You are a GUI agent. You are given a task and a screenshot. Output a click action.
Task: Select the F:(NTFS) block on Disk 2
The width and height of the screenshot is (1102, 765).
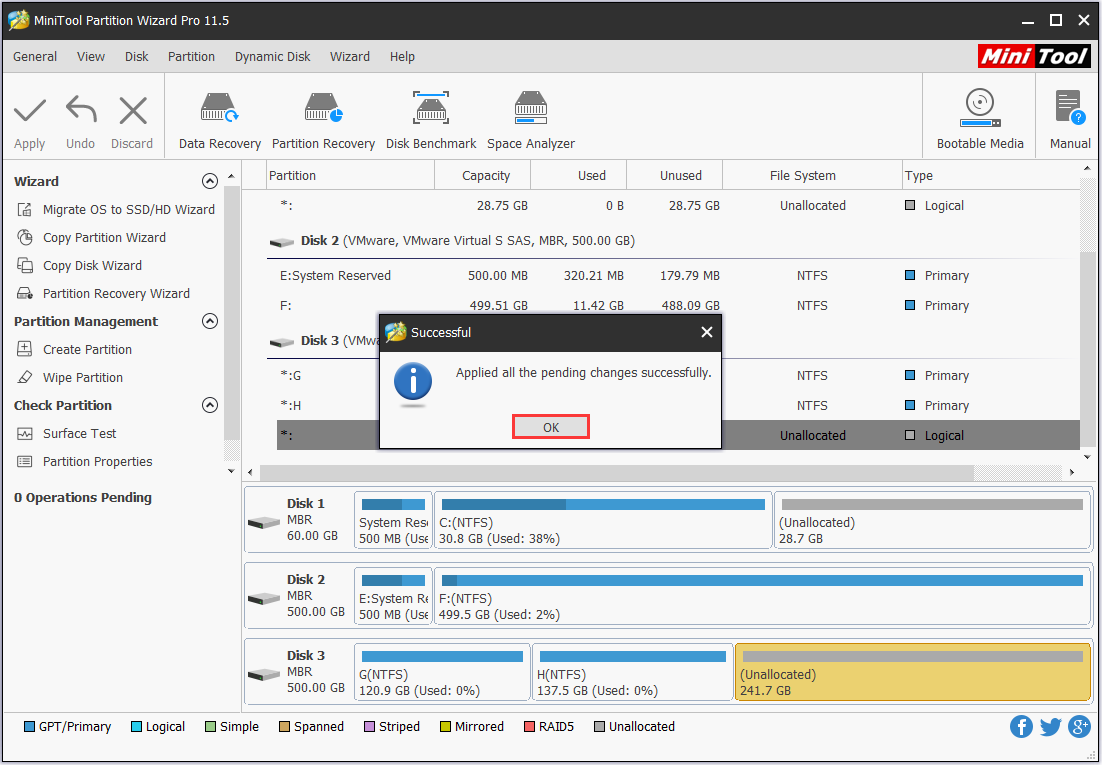(763, 596)
